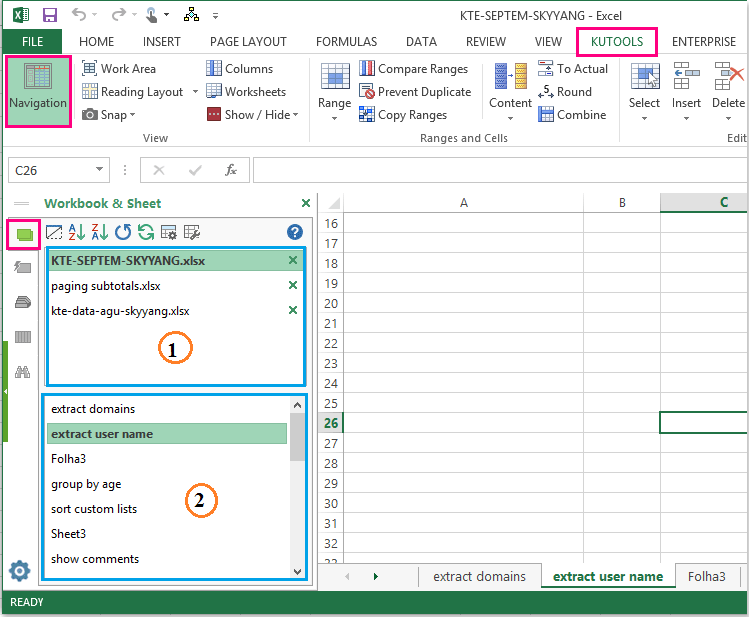Viewport: 749px width, 617px height.
Task: Click the Folha3 sheet tab at the bottom
Action: (706, 576)
